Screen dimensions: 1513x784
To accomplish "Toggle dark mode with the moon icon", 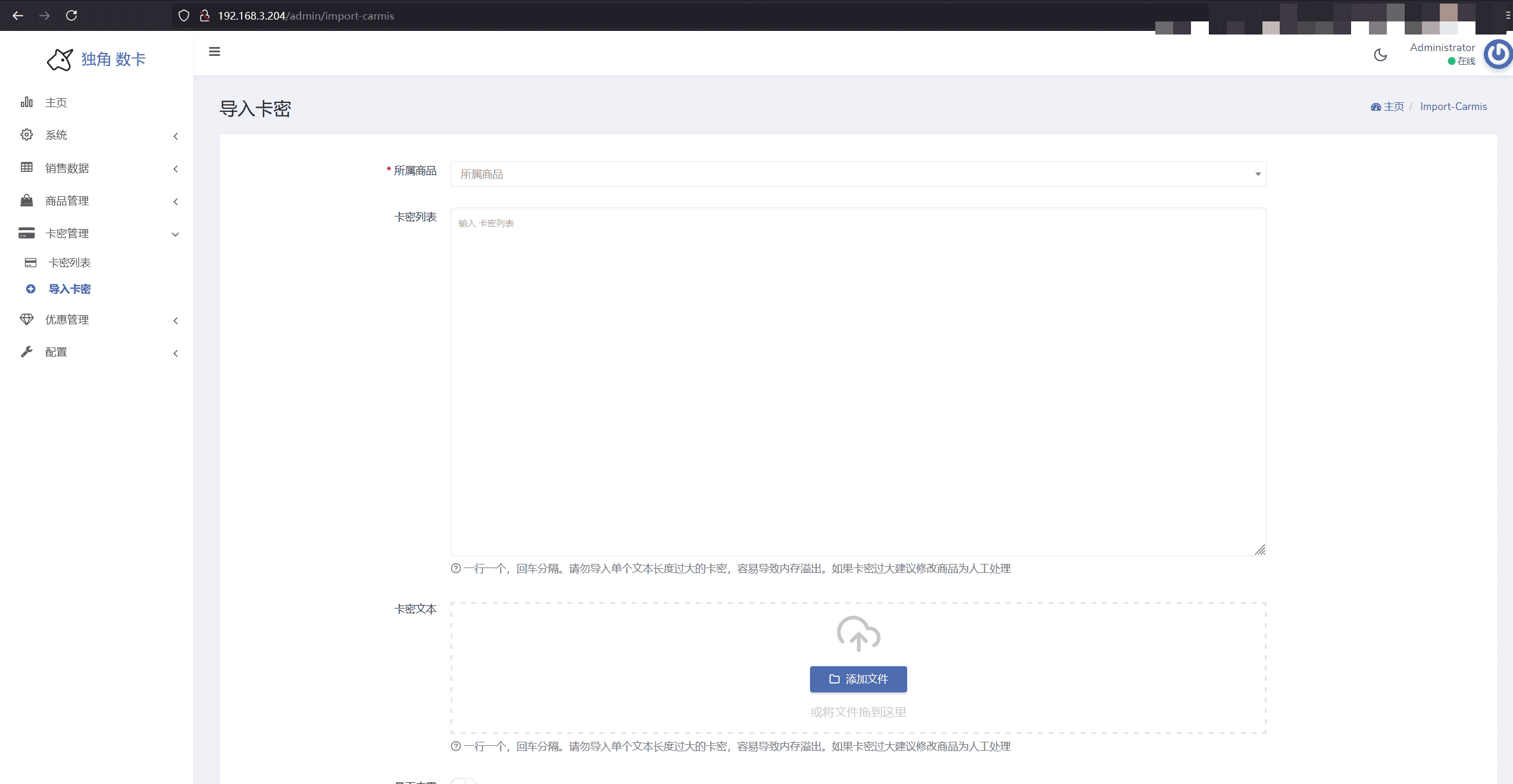I will [x=1380, y=55].
